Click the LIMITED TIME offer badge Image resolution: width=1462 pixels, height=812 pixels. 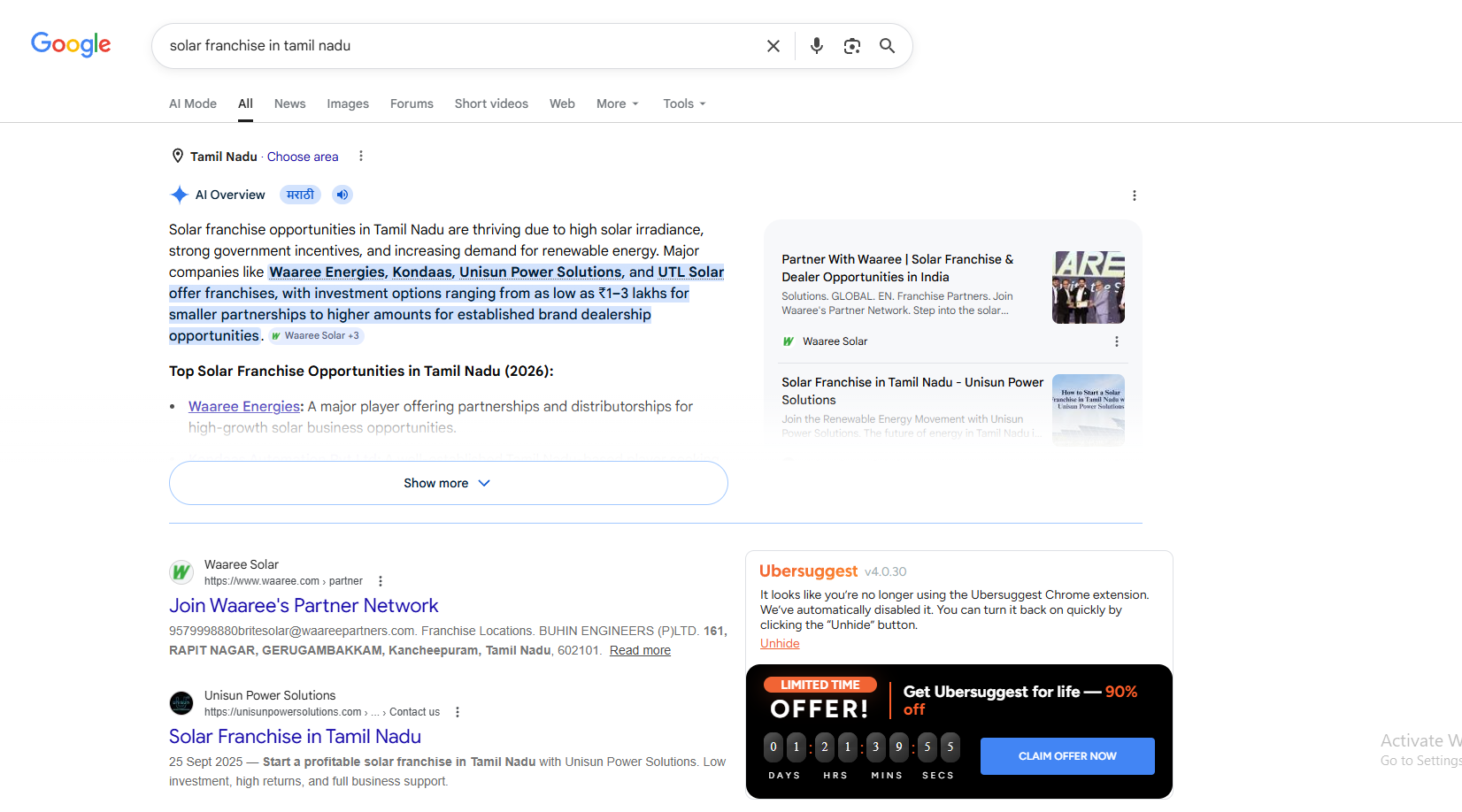pos(820,685)
